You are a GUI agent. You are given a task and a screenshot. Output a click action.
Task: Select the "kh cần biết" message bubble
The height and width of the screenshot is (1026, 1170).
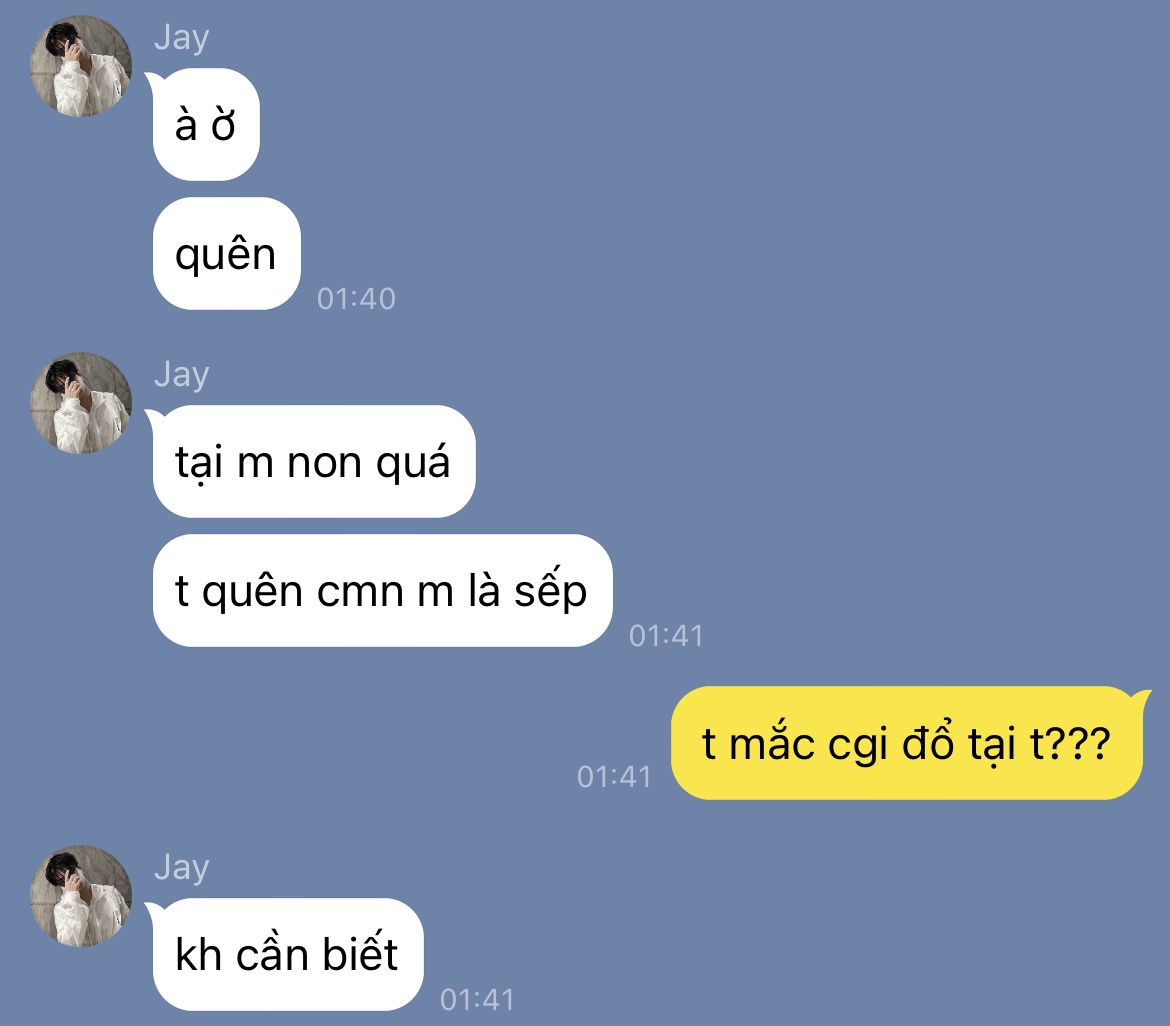point(287,954)
